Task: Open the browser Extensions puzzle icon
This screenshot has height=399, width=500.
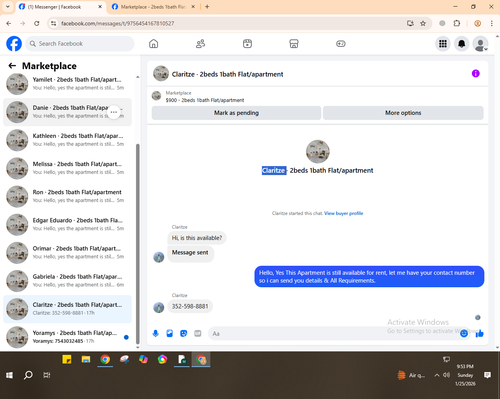Action: 457,23
